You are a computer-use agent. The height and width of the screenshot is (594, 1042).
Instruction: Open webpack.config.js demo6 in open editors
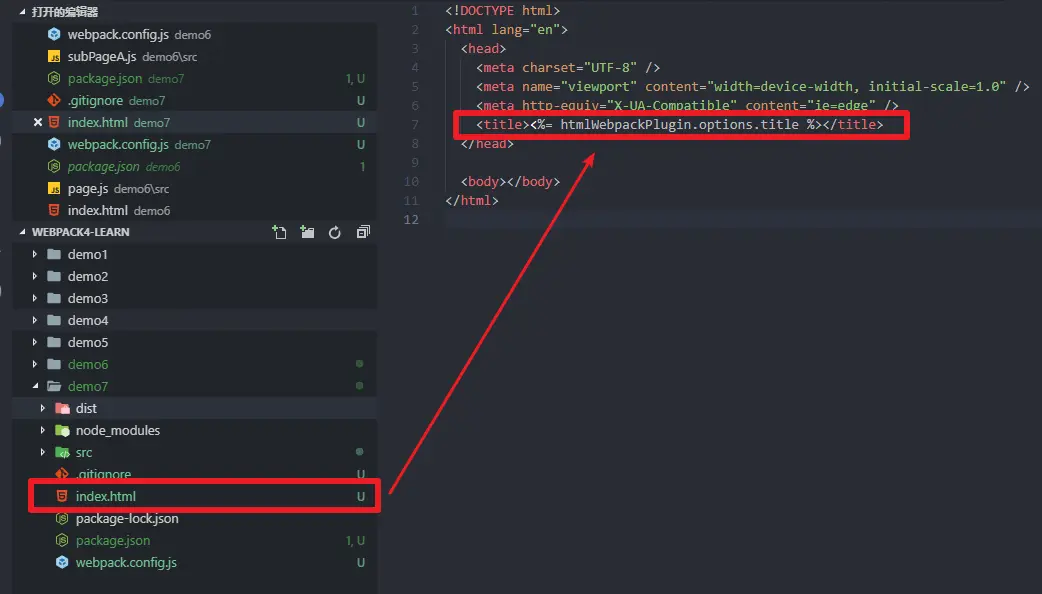[x=195, y=35]
